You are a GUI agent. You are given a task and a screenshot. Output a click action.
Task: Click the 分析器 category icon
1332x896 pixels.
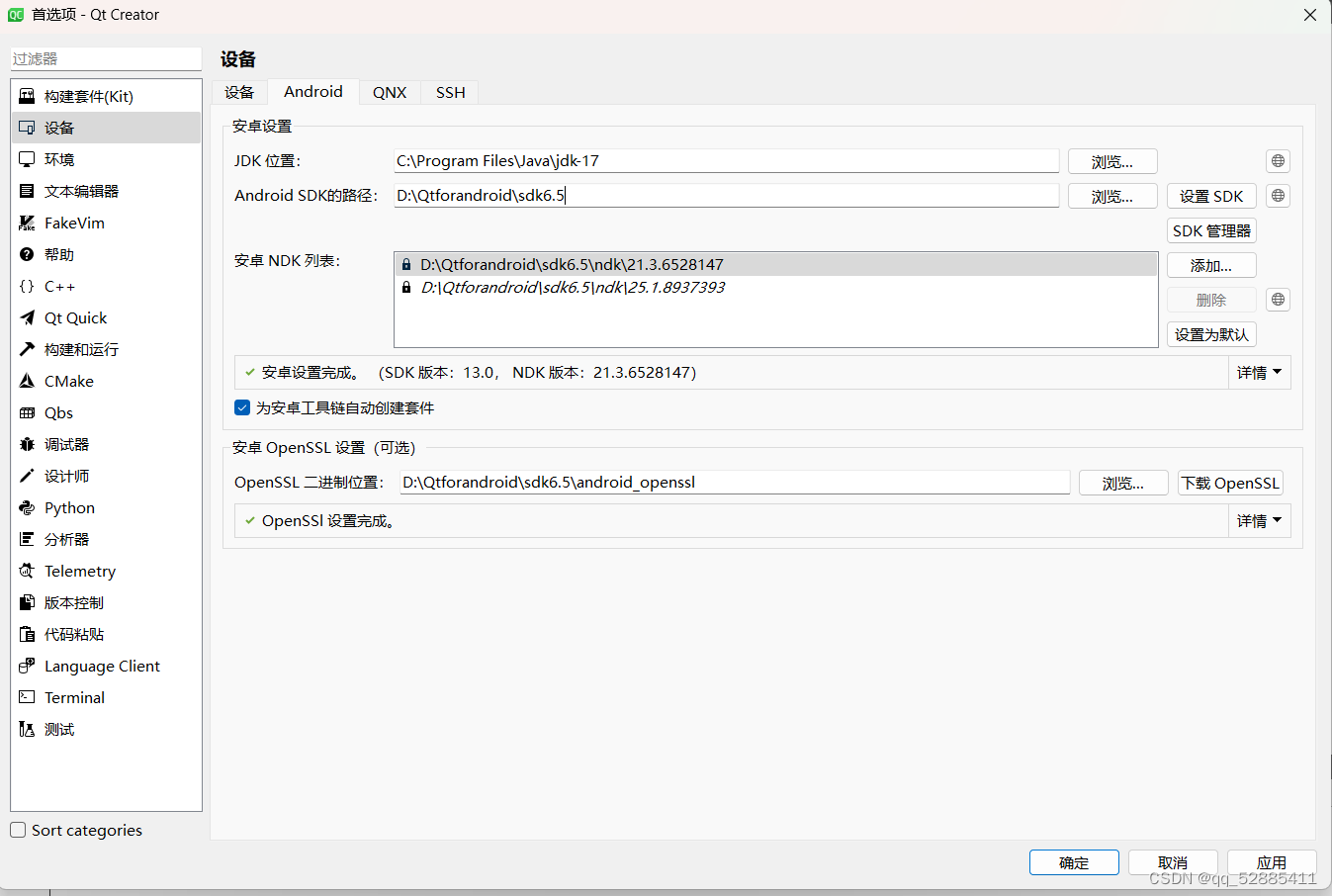[27, 539]
